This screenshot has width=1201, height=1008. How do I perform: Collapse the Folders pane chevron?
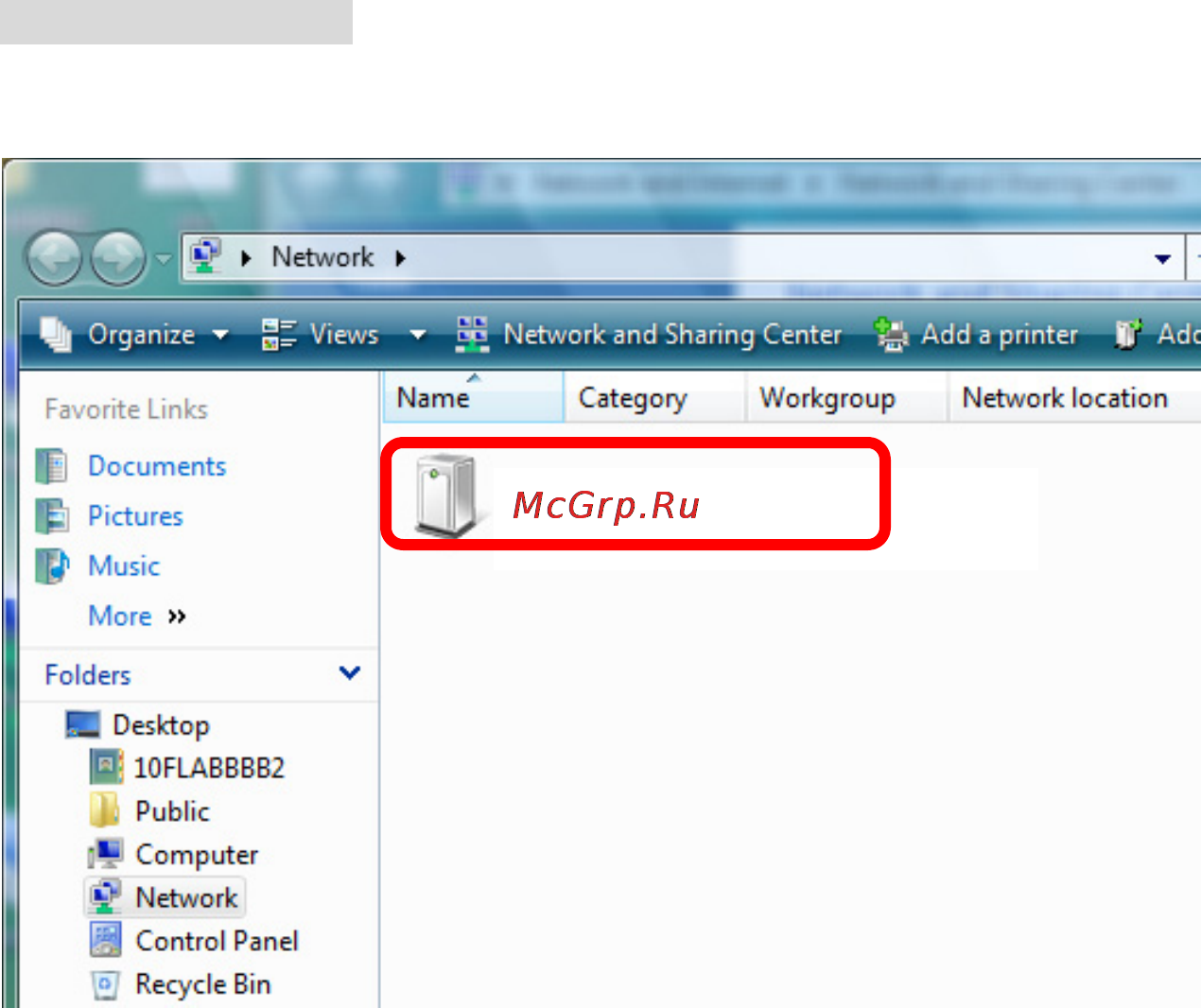click(350, 673)
